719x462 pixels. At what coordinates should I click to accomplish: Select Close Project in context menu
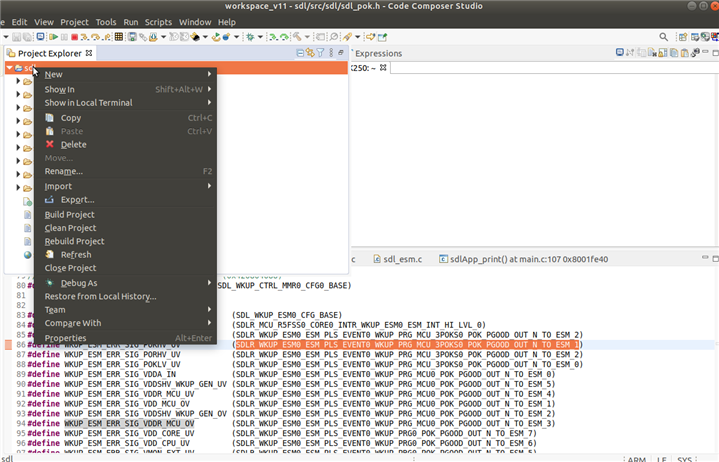[x=125, y=268]
